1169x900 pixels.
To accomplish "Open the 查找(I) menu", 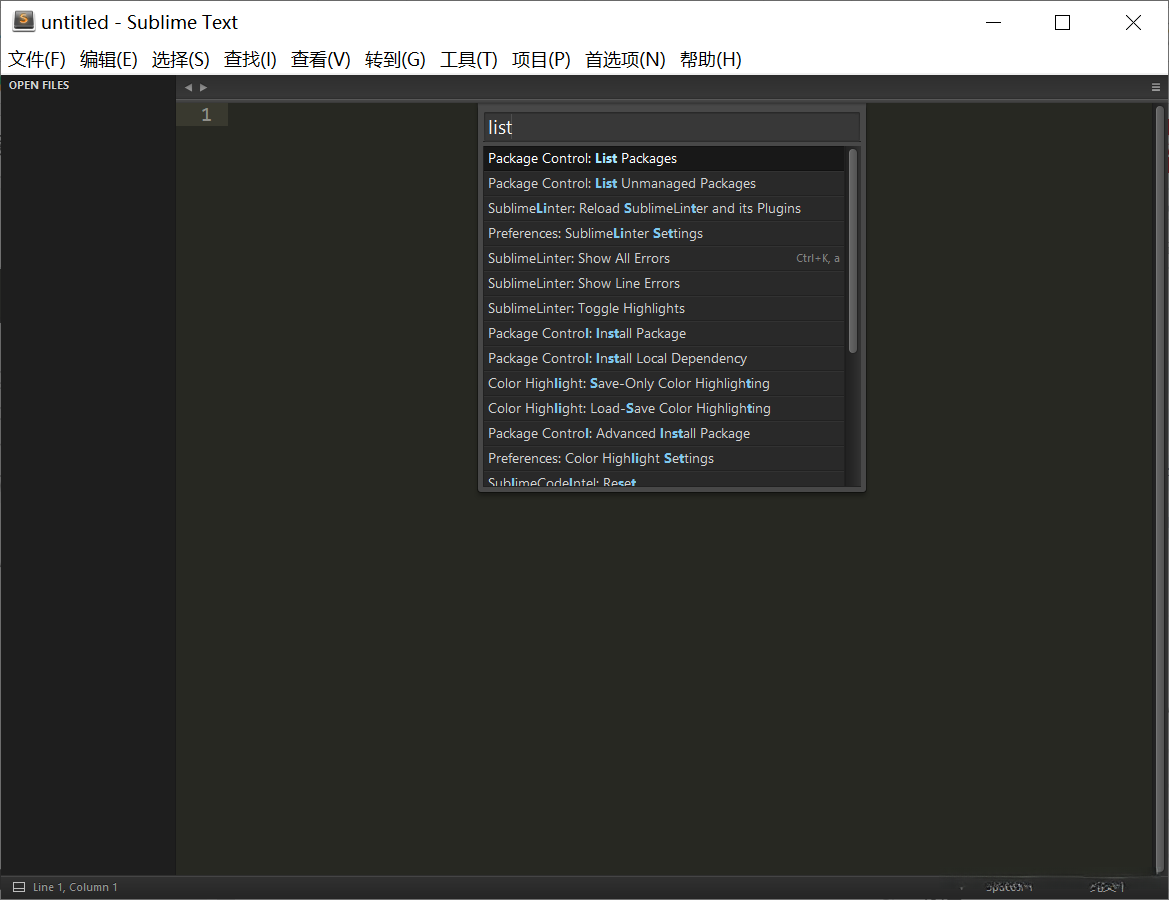I will pos(250,60).
